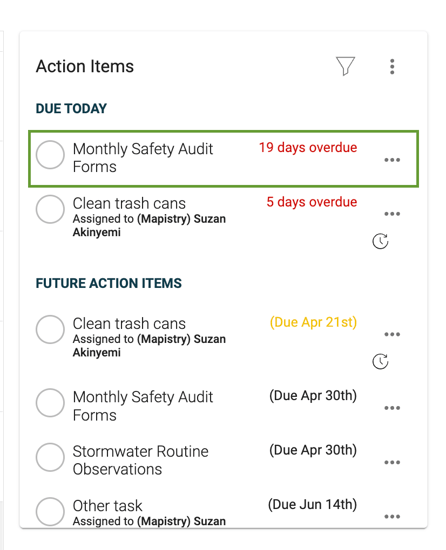Check the circle beside Other task
This screenshot has width=446, height=550.
click(50, 511)
